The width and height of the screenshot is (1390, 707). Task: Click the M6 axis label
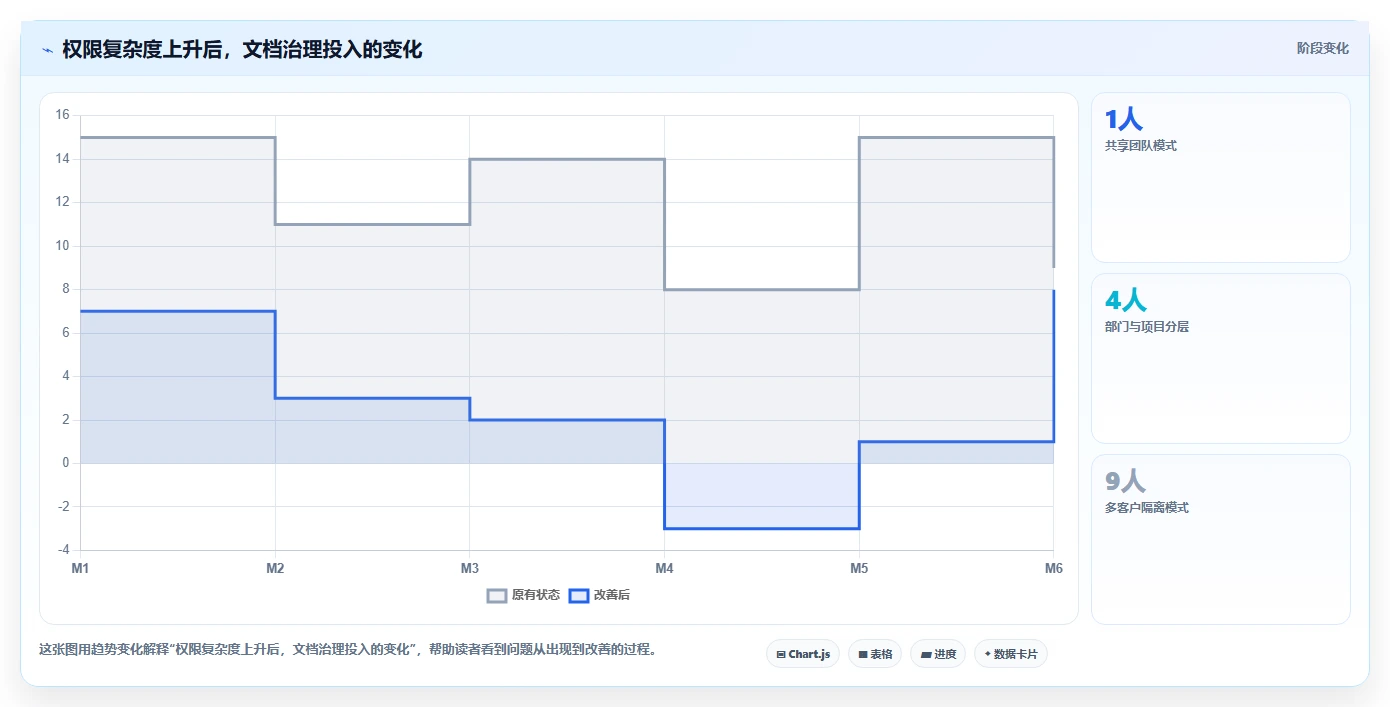pos(1053,568)
